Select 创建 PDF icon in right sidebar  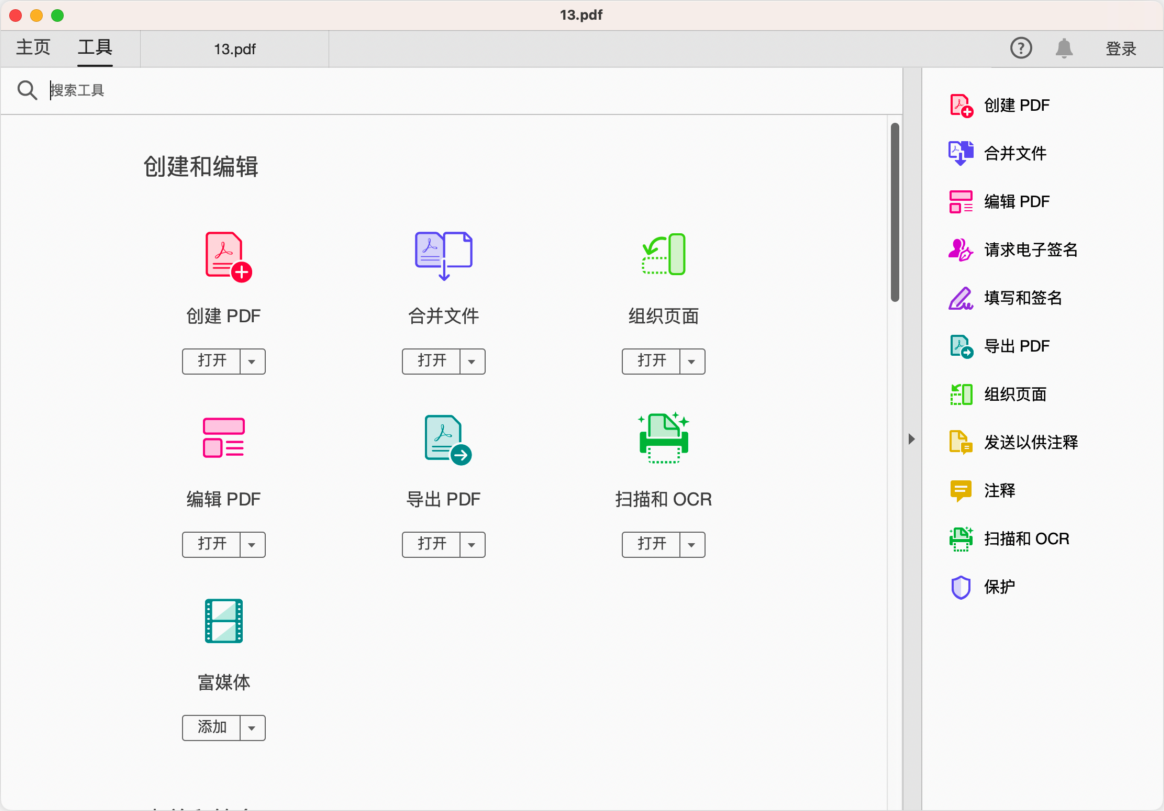pyautogui.click(x=961, y=105)
